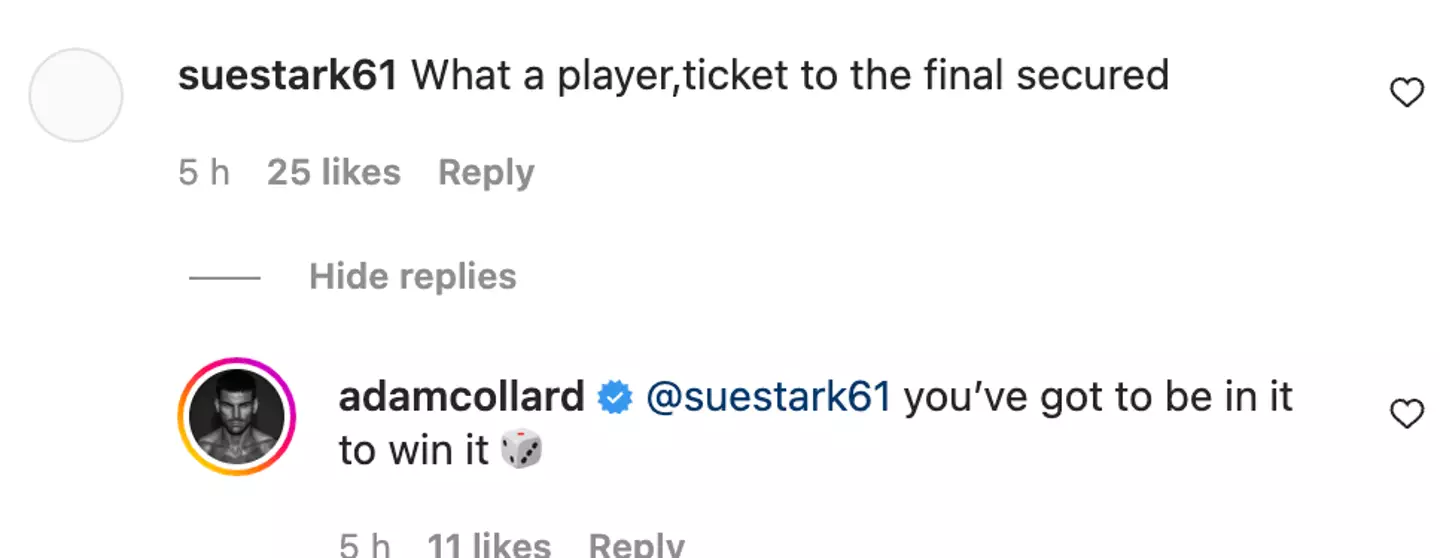The height and width of the screenshot is (558, 1440).
Task: Open suestark61's blank profile picture
Action: tap(76, 95)
